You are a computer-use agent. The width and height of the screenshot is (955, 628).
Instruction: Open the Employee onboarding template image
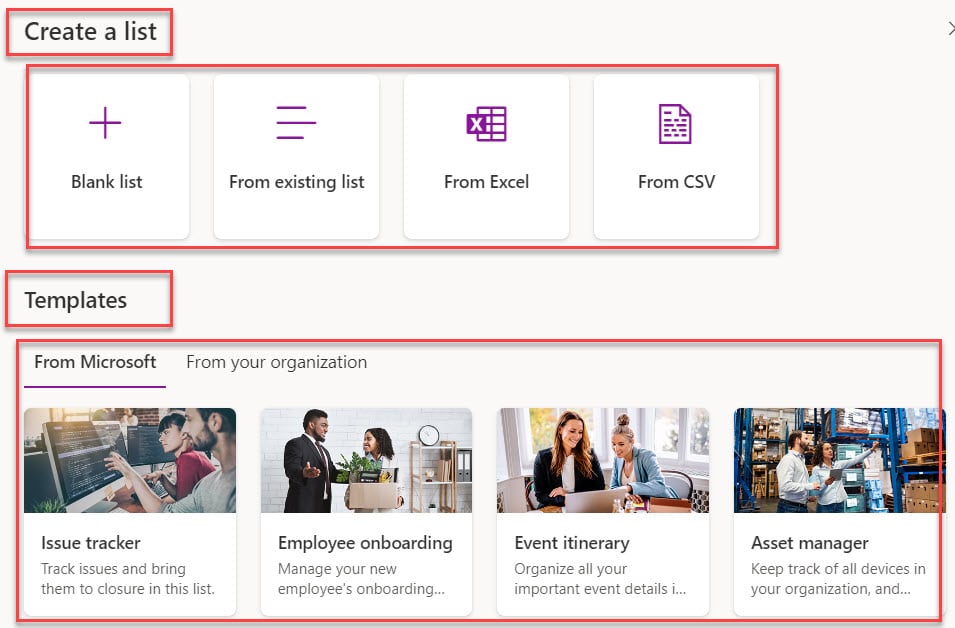[366, 460]
